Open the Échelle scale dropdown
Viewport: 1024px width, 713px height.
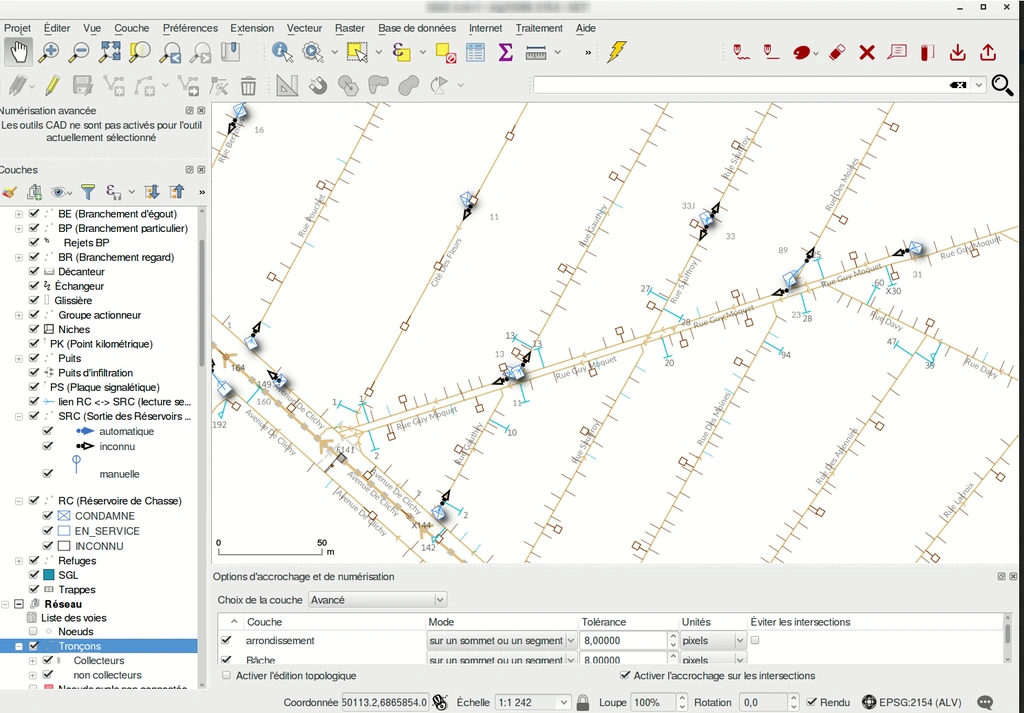564,703
